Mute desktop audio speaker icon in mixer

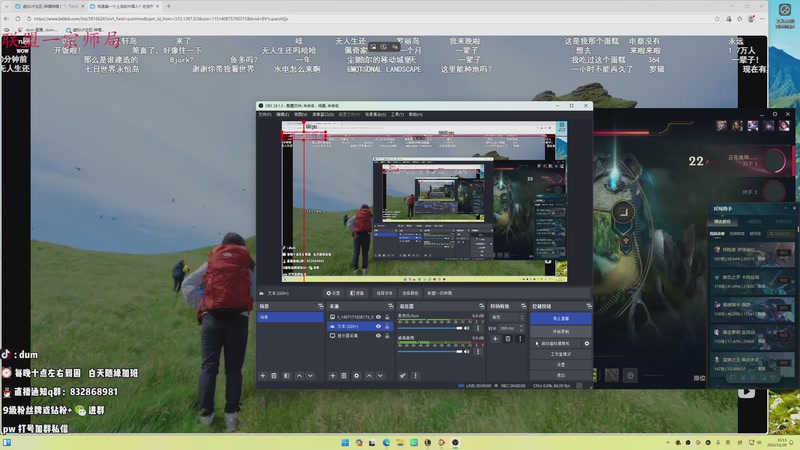click(x=466, y=351)
